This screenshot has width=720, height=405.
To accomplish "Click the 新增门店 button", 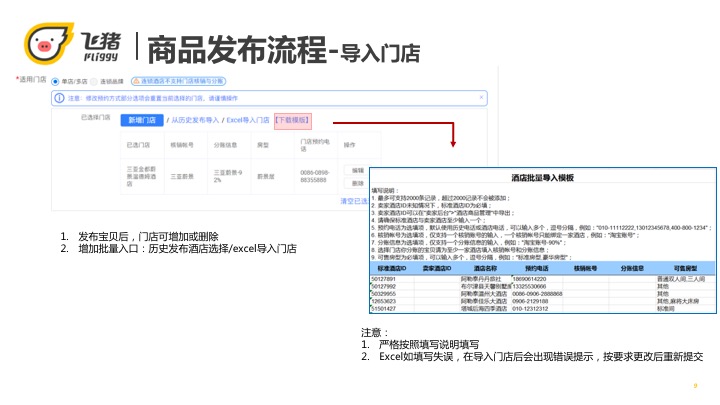I will click(142, 120).
